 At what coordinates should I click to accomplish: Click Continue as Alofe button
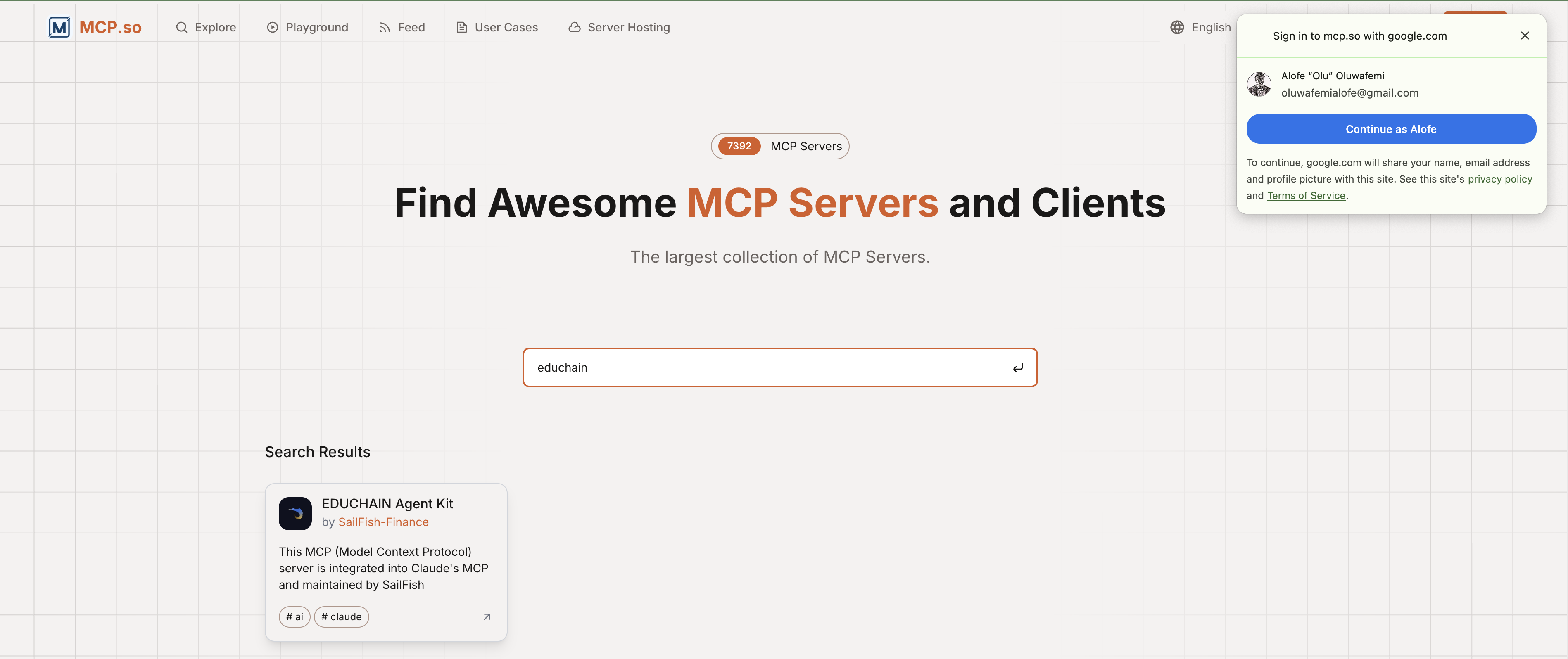(1390, 129)
